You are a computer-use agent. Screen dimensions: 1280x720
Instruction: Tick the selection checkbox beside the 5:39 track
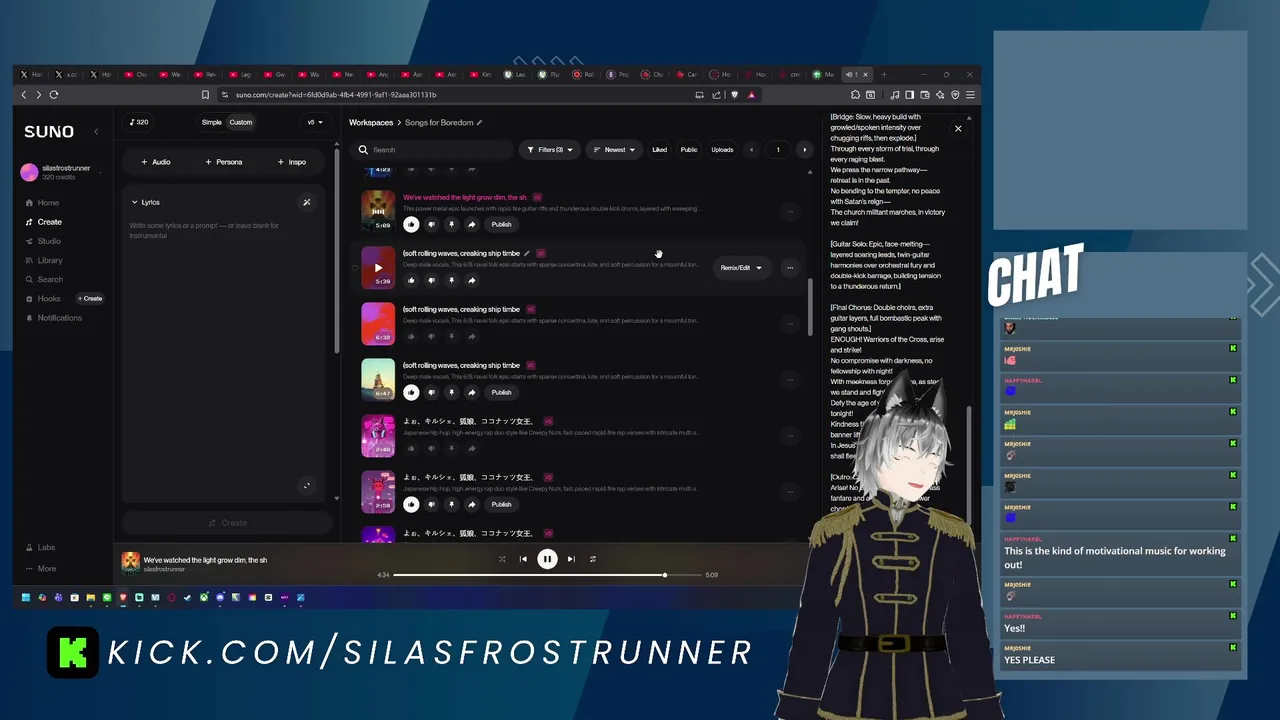(354, 268)
